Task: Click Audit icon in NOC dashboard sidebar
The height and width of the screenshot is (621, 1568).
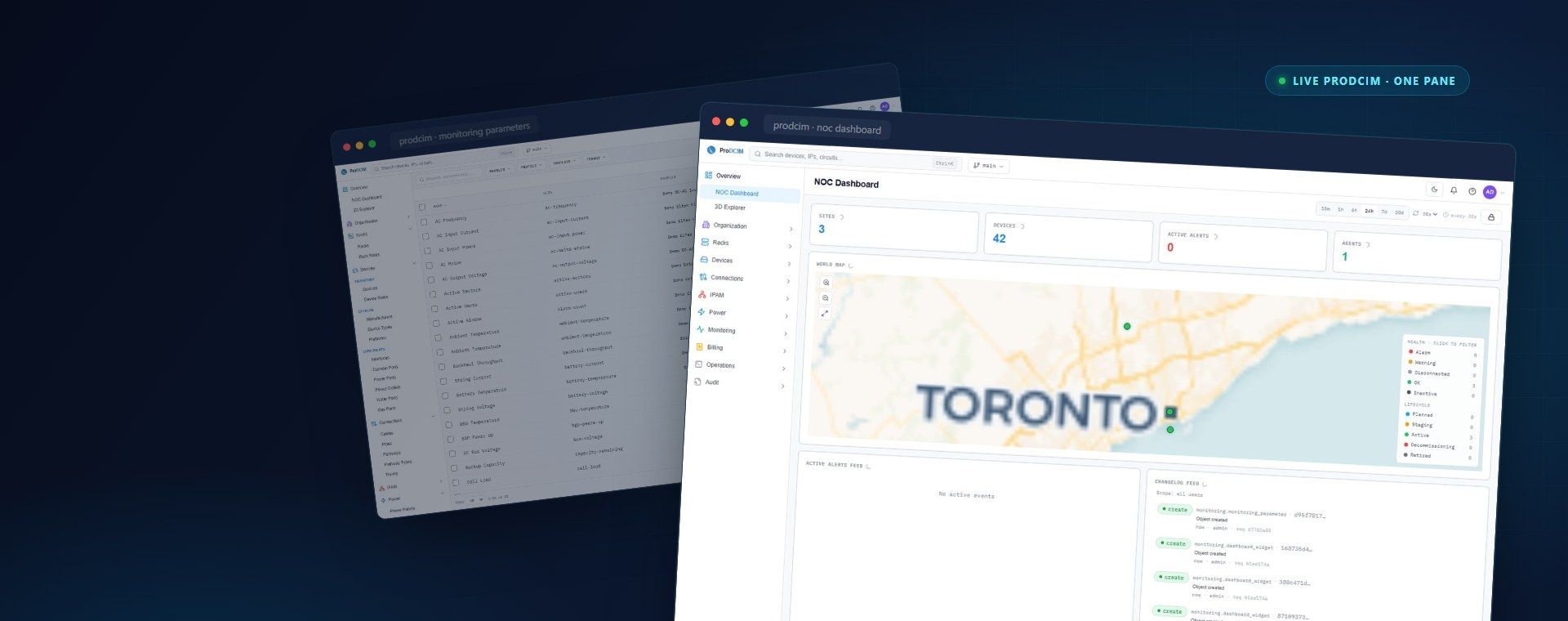Action: (x=697, y=382)
